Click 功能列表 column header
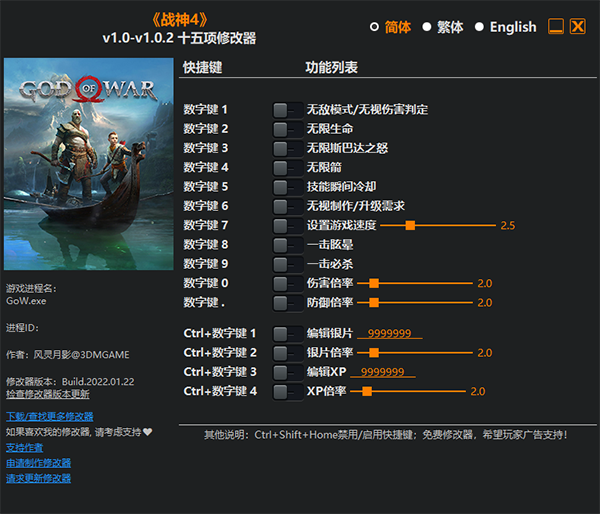 (331, 67)
